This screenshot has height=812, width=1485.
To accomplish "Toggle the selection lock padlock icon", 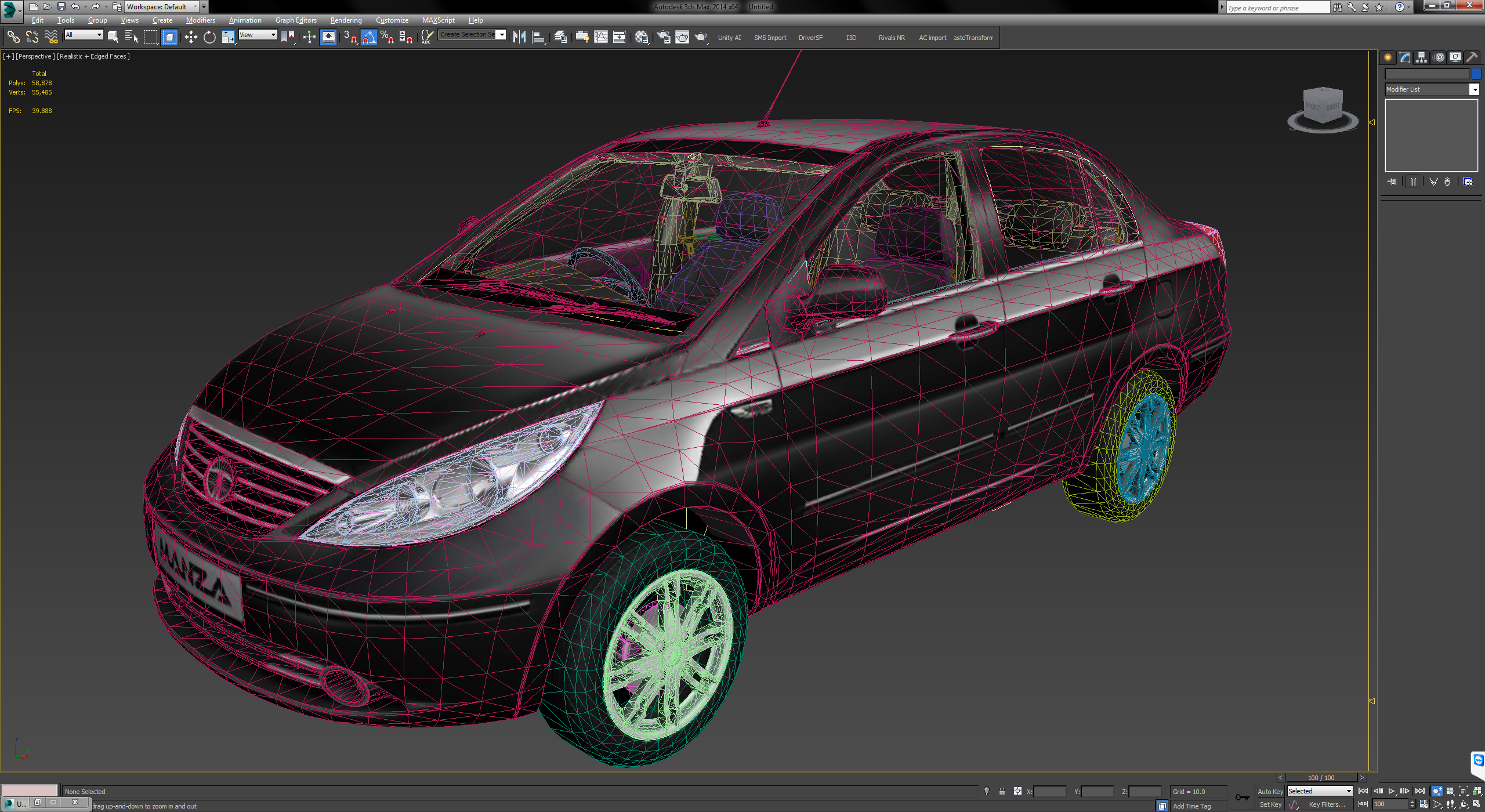I will (x=1002, y=791).
